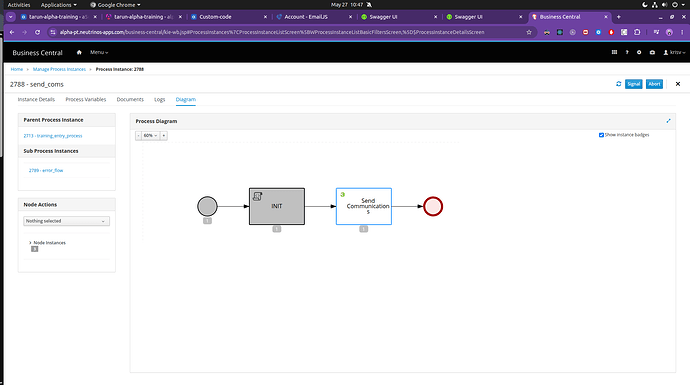The image size is (690, 385).
Task: Open the Chrome extensions puzzle icon
Action: (x=637, y=32)
